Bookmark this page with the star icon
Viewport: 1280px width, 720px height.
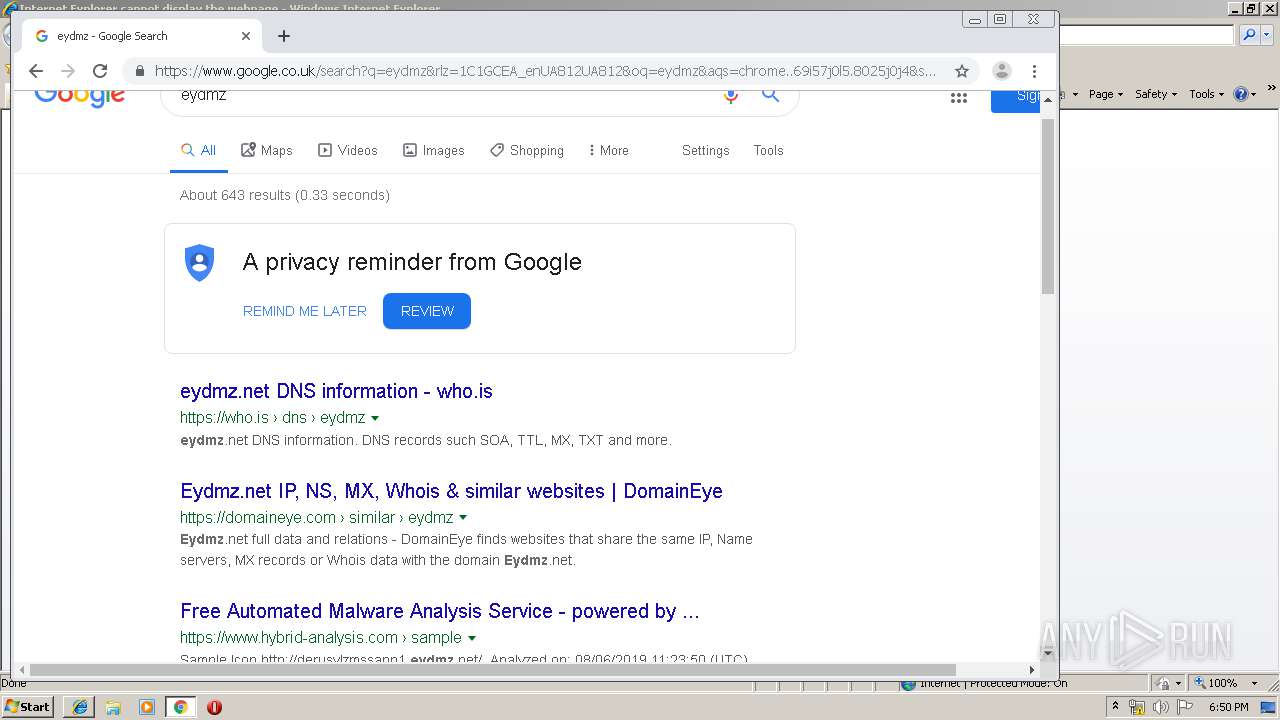(x=962, y=71)
